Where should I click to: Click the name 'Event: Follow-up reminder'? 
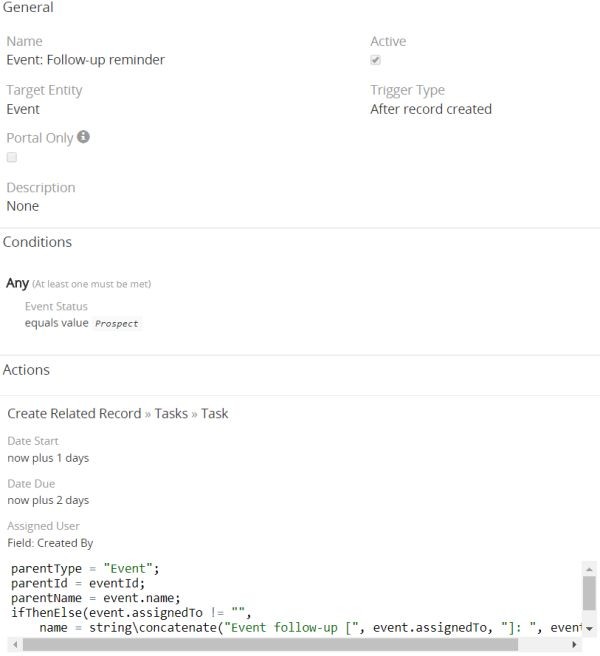point(86,60)
